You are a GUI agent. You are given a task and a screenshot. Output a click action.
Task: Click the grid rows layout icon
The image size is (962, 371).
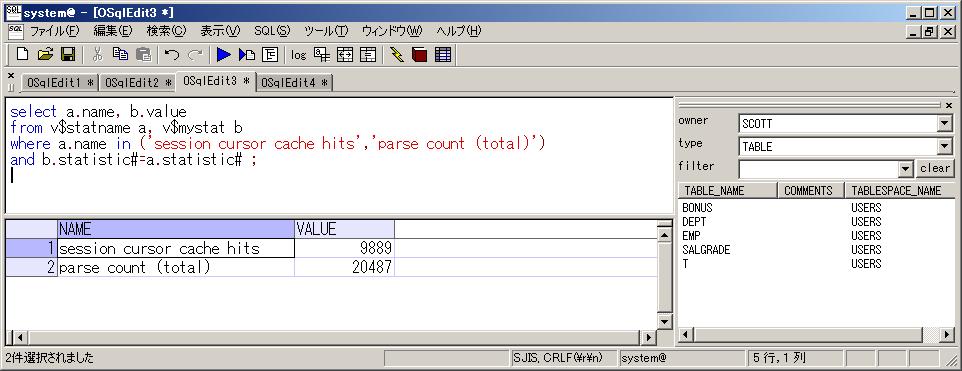(x=367, y=55)
